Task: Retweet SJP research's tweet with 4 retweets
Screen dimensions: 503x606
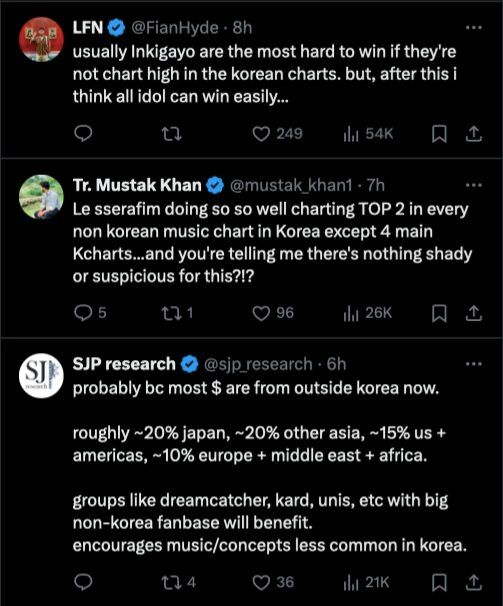Action: (178, 582)
